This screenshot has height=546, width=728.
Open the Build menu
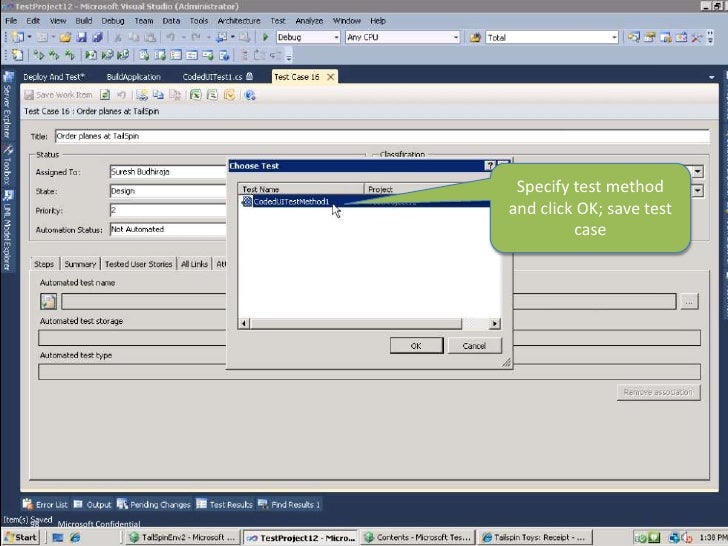point(84,21)
